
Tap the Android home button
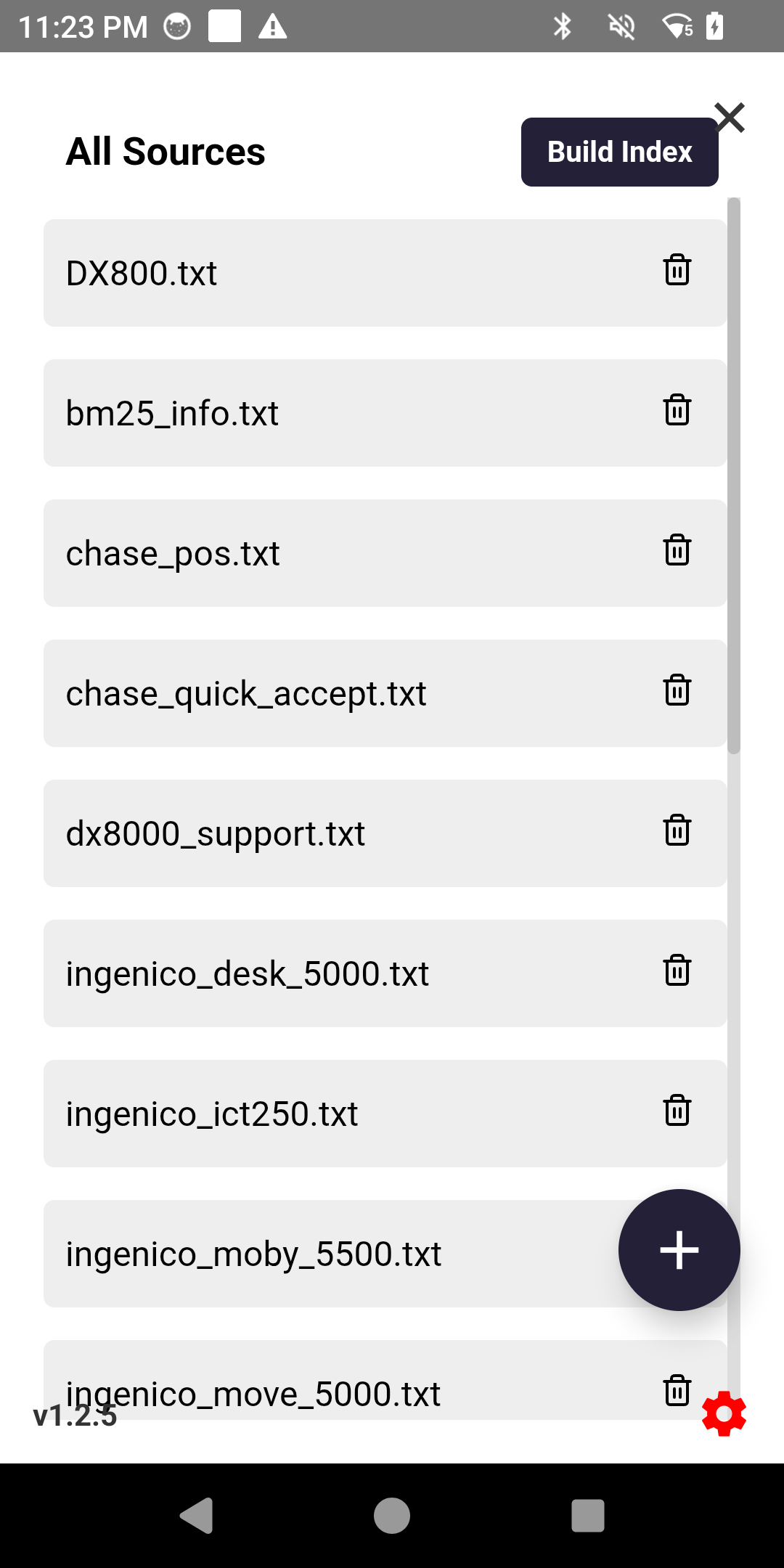[392, 1515]
